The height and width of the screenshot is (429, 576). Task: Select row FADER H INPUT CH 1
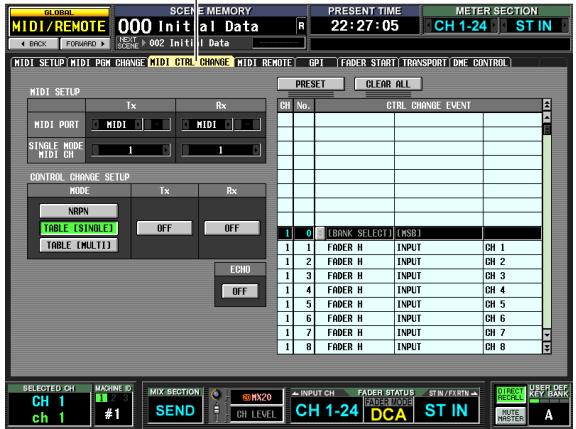click(410, 248)
